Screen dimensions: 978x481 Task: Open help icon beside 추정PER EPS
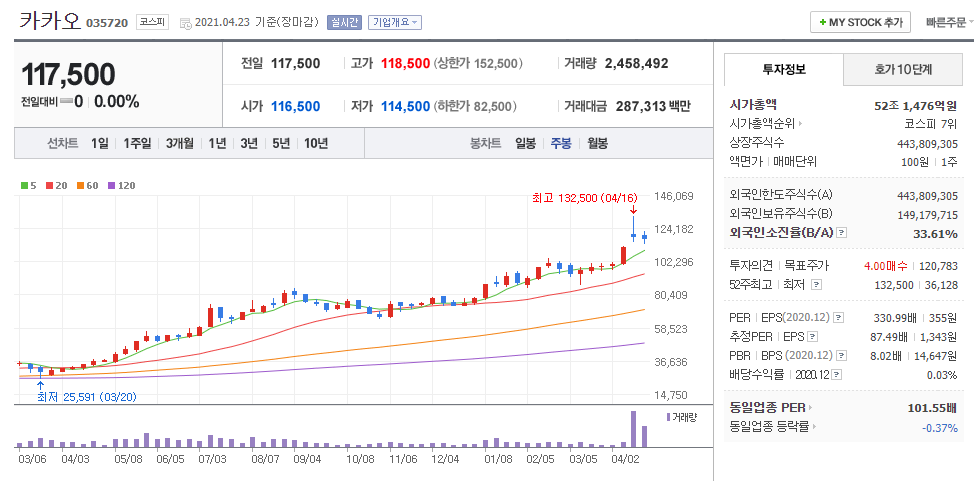pyautogui.click(x=812, y=337)
